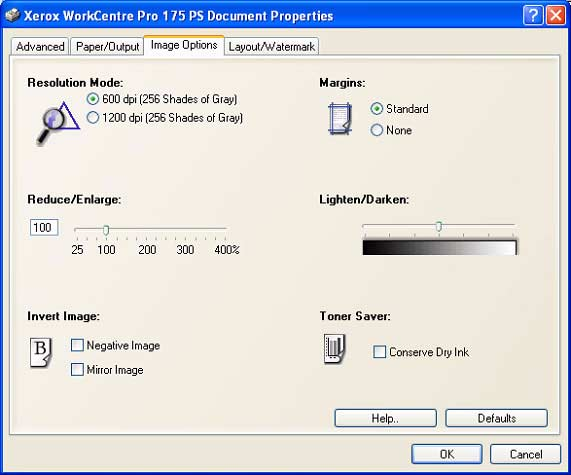Click the black-to-white gradient bar
The image size is (571, 475).
pos(440,247)
